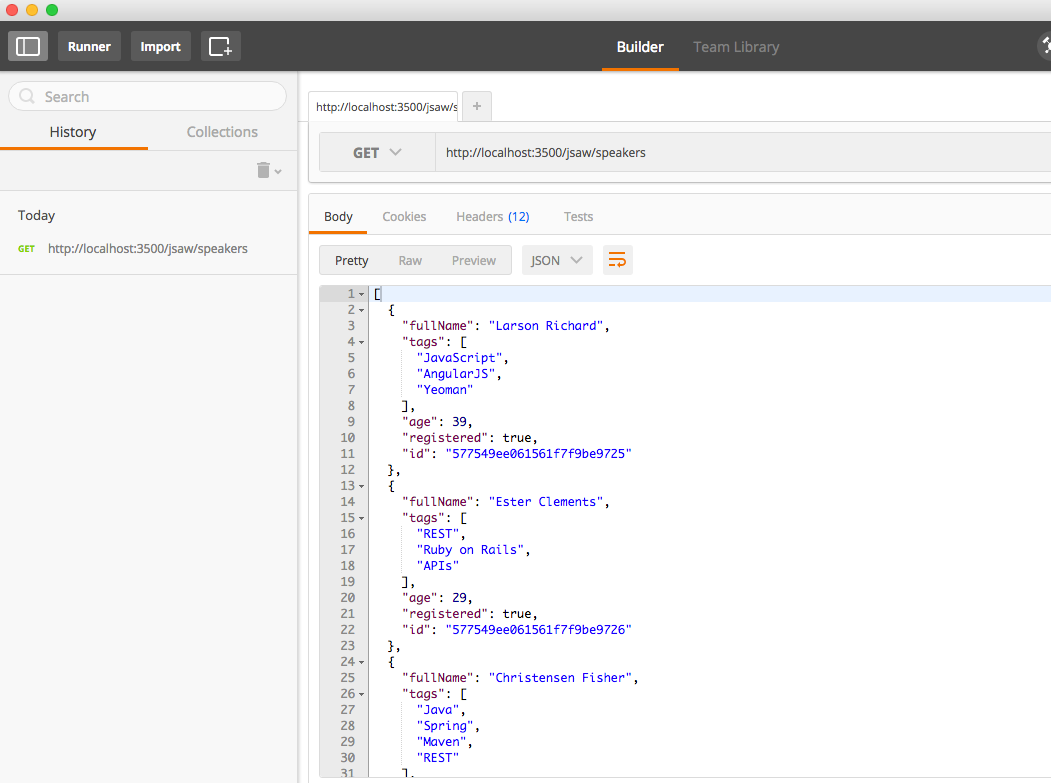Open the Team Library tab
The width and height of the screenshot is (1051, 783).
pos(736,46)
